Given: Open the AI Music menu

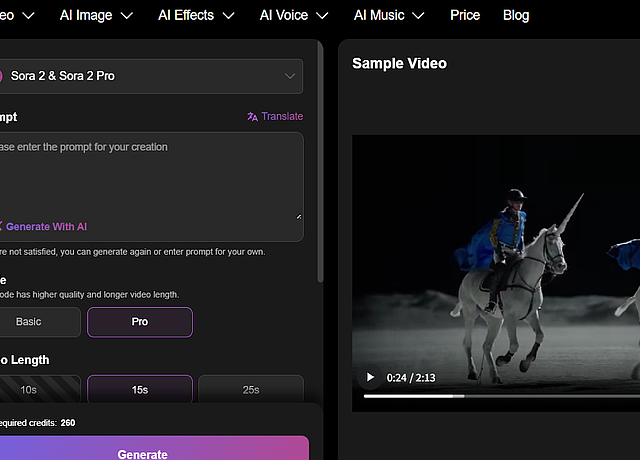Looking at the screenshot, I should point(389,15).
